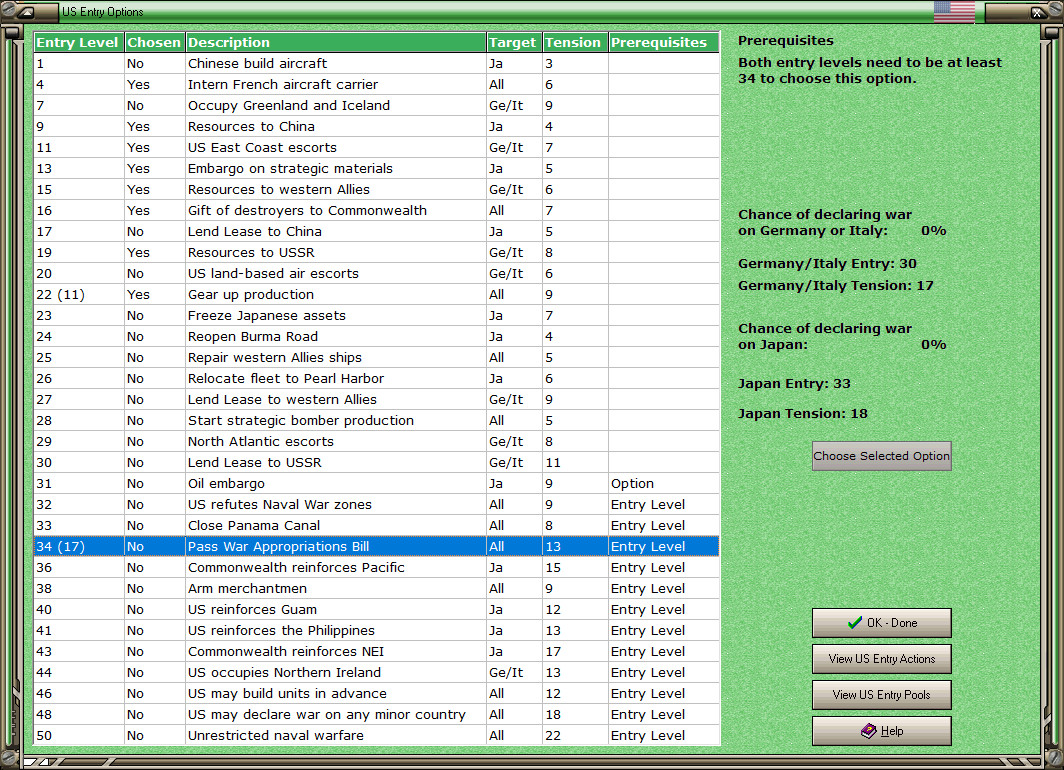Select 'US reinforces the Philippines' row
The image size is (1064, 770).
point(377,631)
